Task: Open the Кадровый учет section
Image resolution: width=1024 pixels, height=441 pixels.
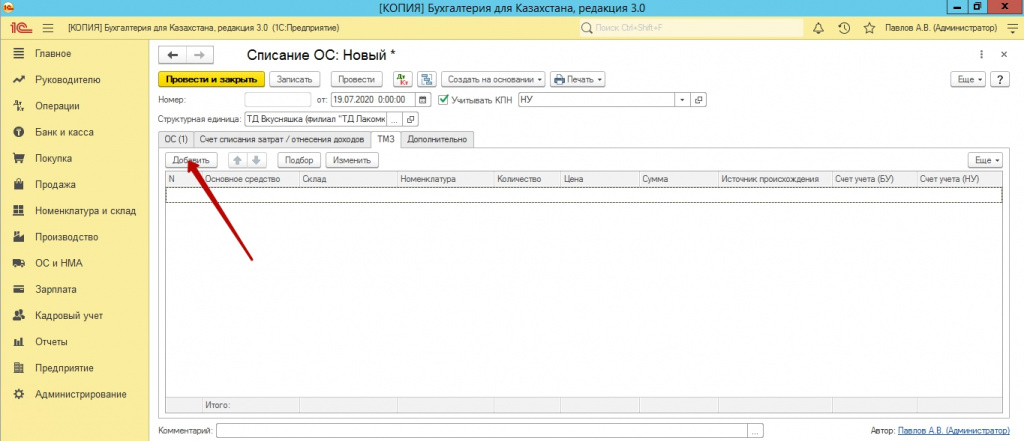Action: 69,316
